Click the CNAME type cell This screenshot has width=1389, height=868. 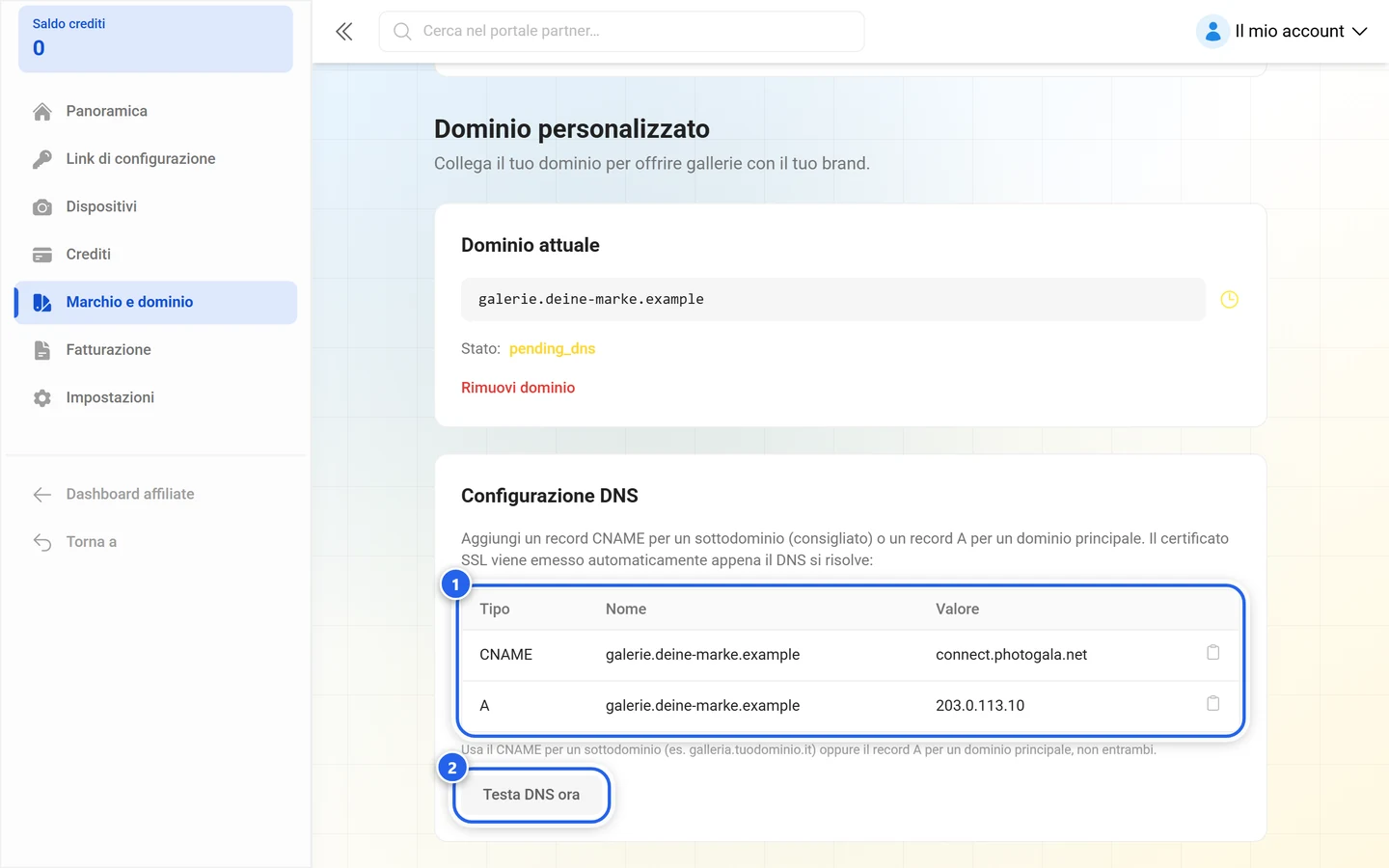pos(505,655)
